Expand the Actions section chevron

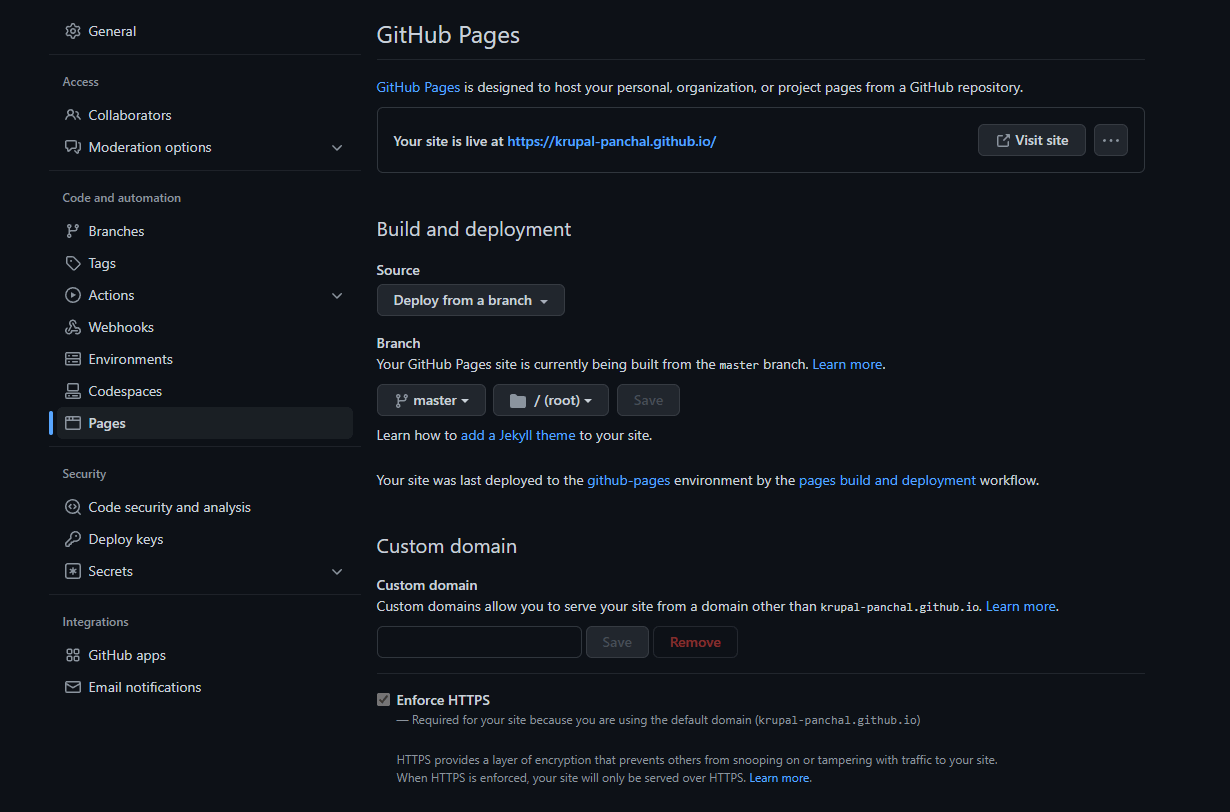(x=337, y=296)
